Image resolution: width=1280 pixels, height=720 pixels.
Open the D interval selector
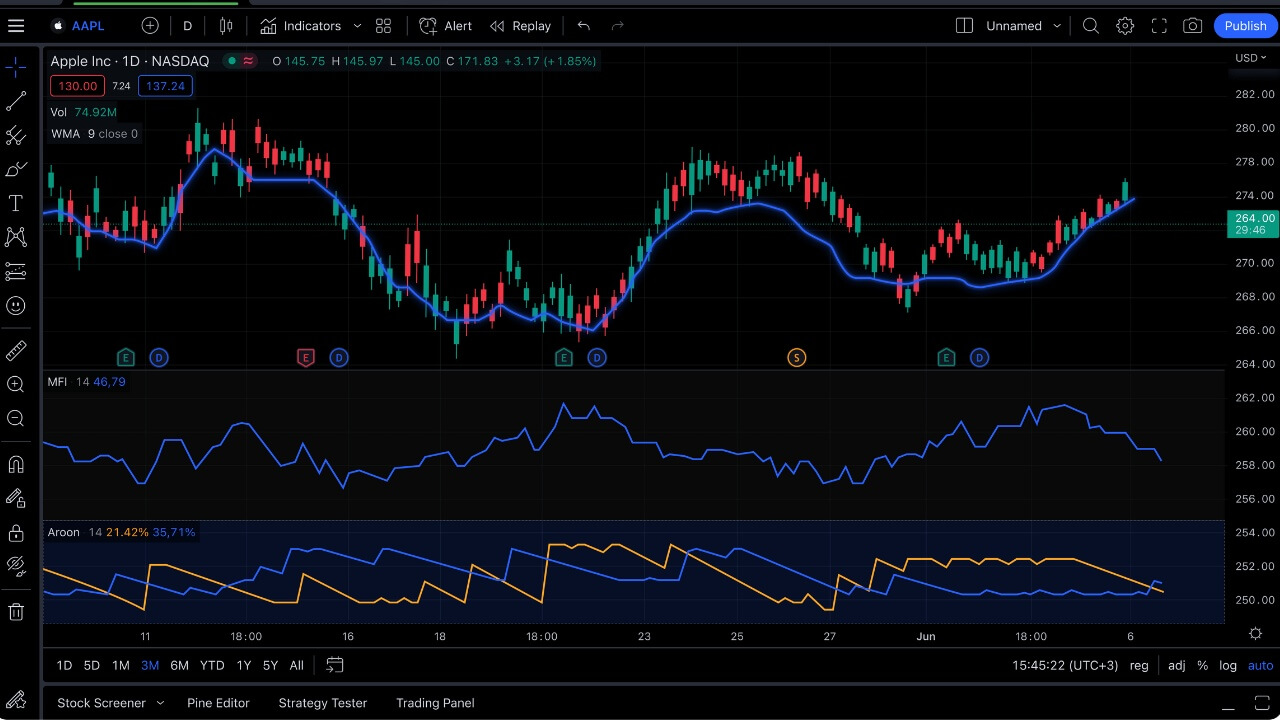tap(187, 26)
